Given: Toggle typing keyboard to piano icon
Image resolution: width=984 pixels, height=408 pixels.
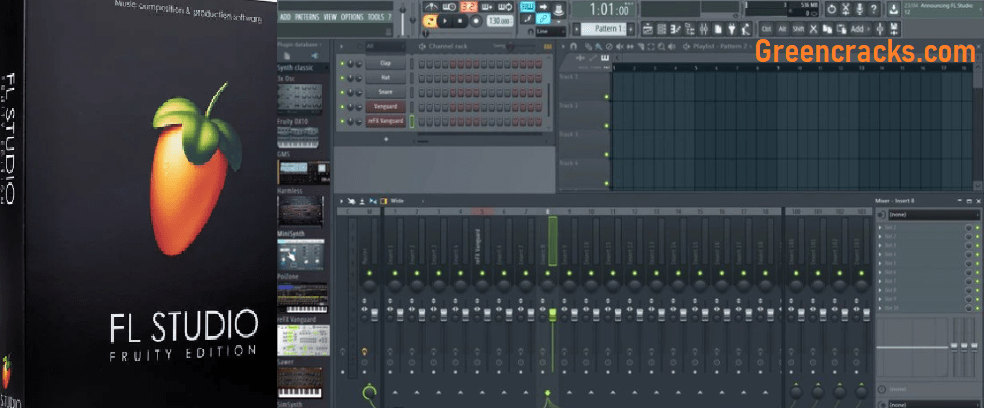Looking at the screenshot, I should (528, 7).
